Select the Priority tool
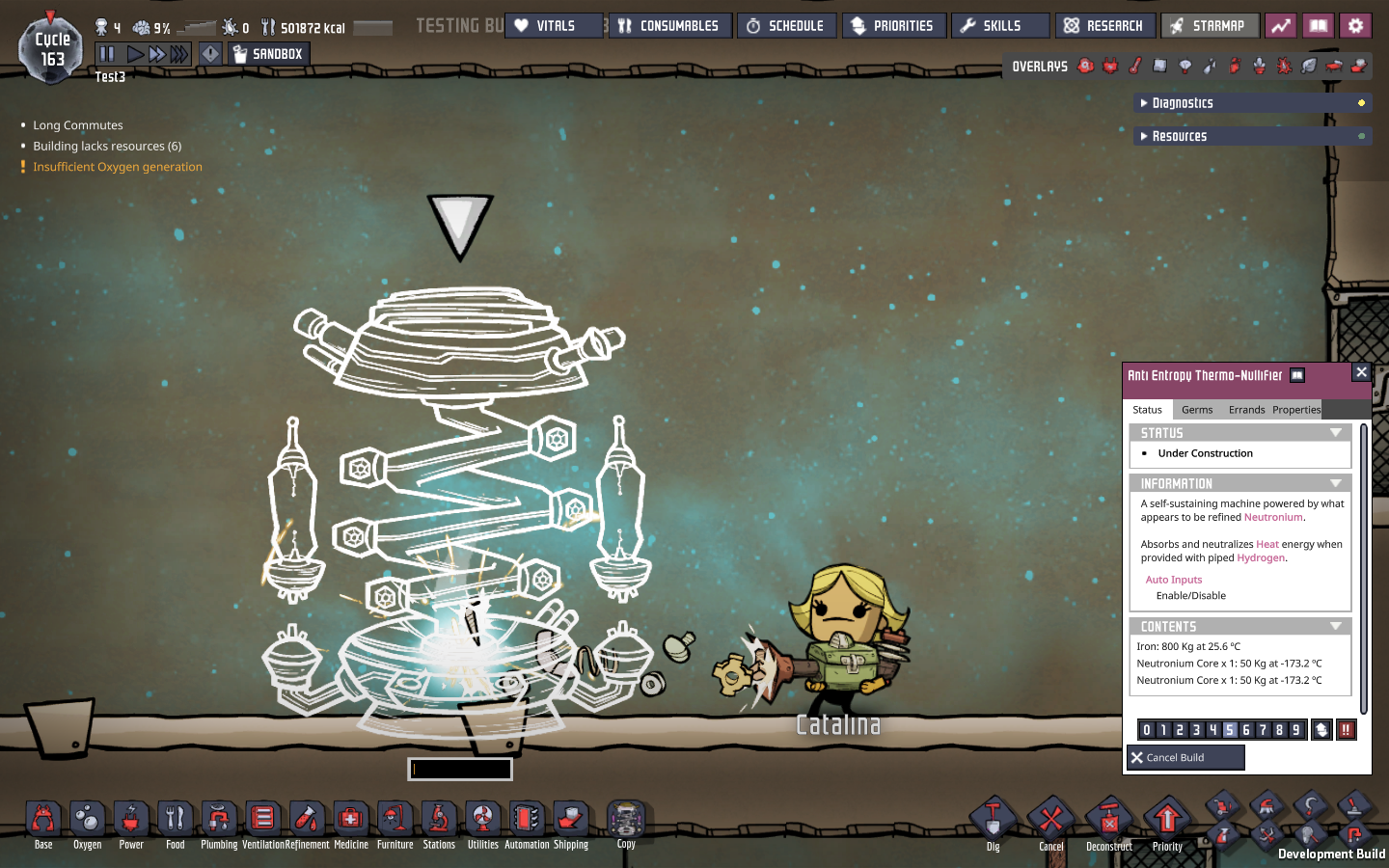 pos(1167,820)
